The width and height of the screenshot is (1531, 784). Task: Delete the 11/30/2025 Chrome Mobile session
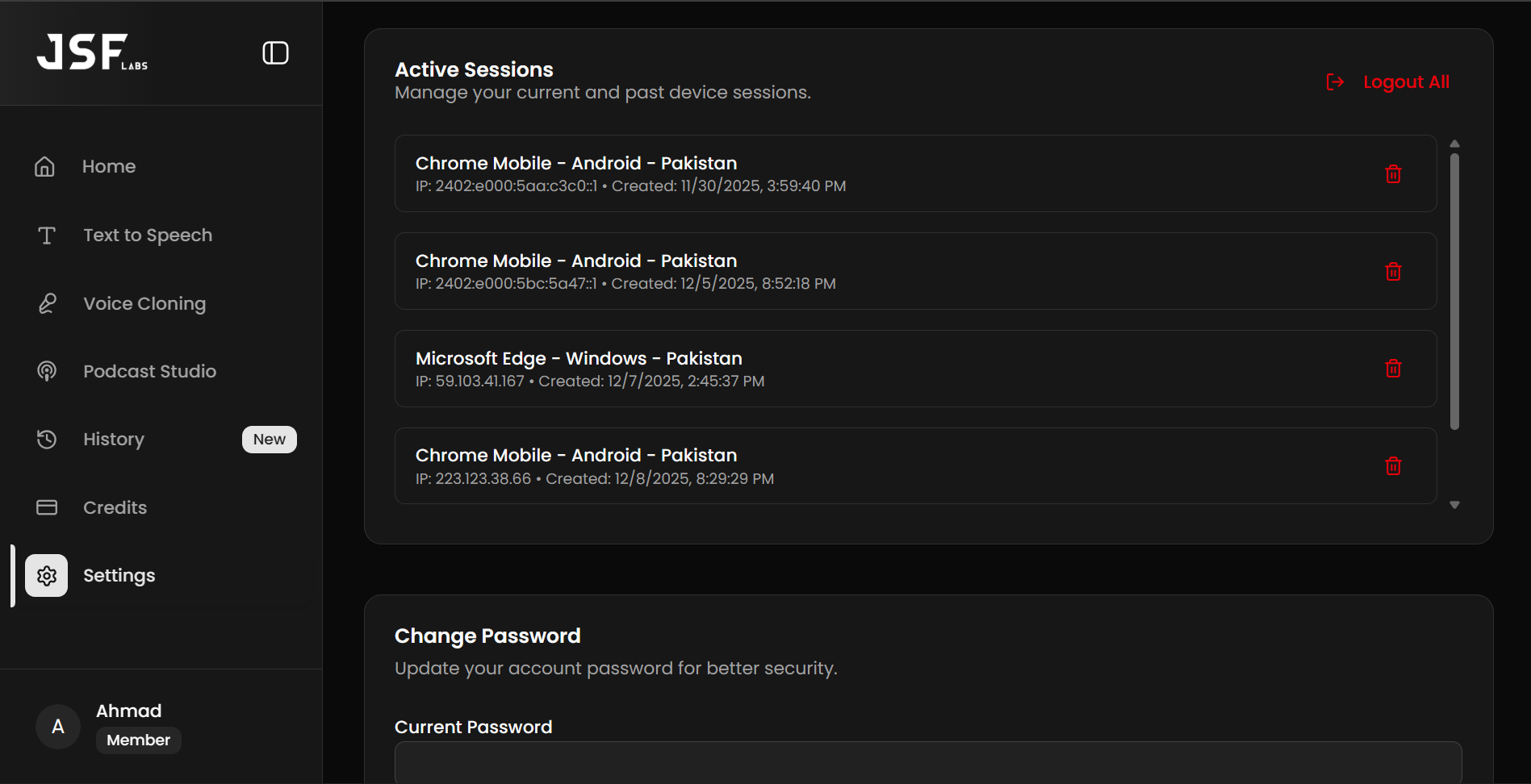1393,174
